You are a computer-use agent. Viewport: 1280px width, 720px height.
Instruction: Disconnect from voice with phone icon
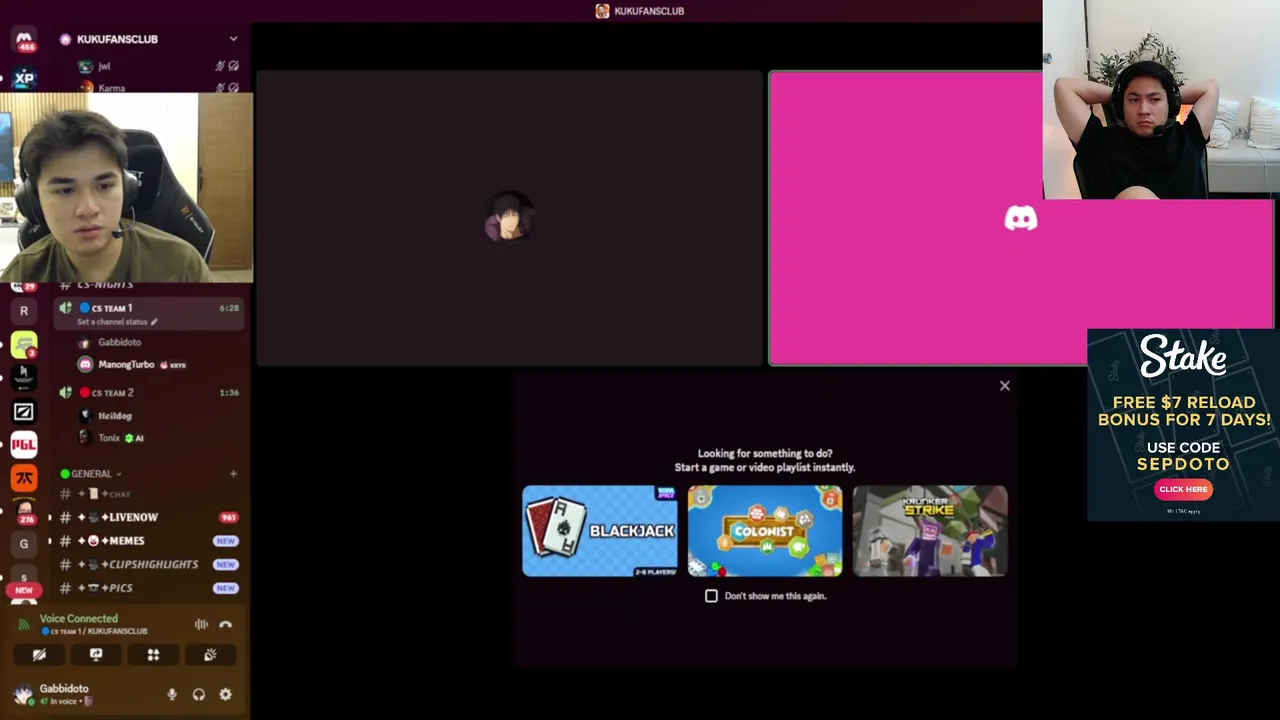click(x=225, y=624)
